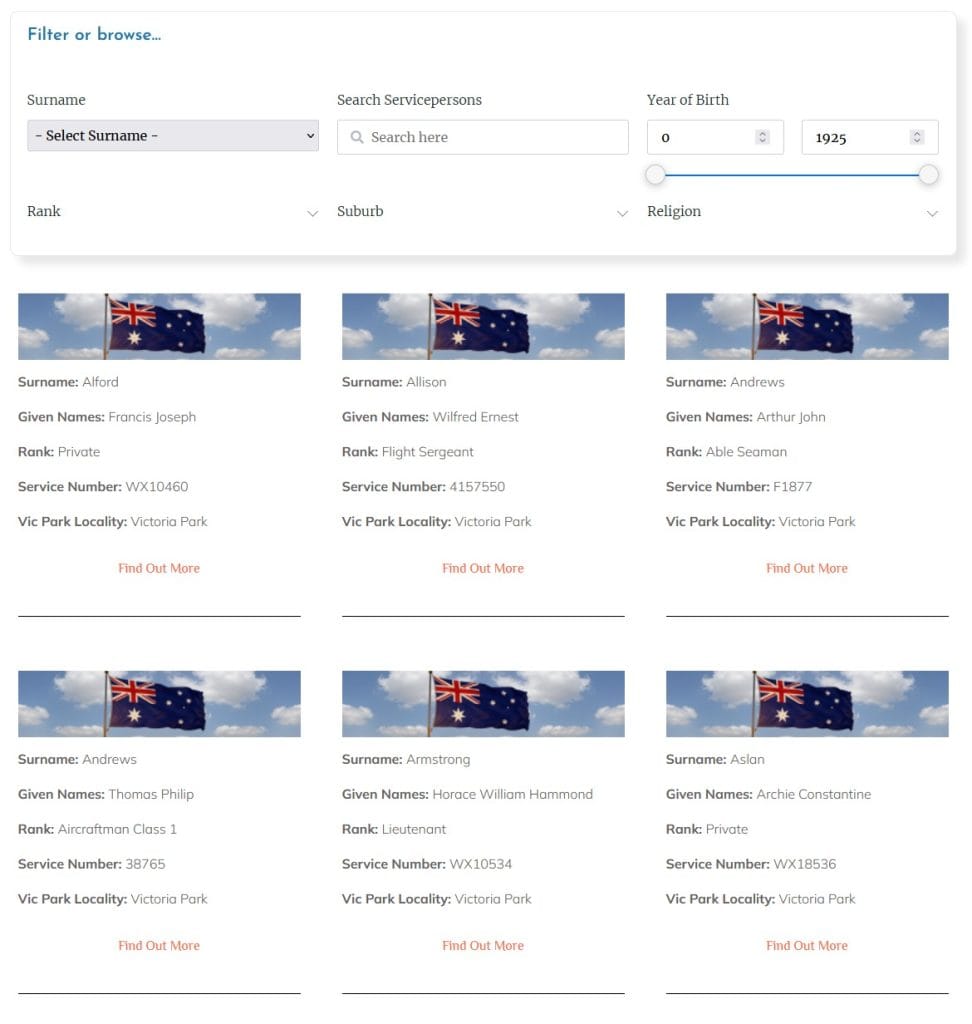Open Find Out More for Armstrong
Image resolution: width=972 pixels, height=1024 pixels.
[x=483, y=946]
